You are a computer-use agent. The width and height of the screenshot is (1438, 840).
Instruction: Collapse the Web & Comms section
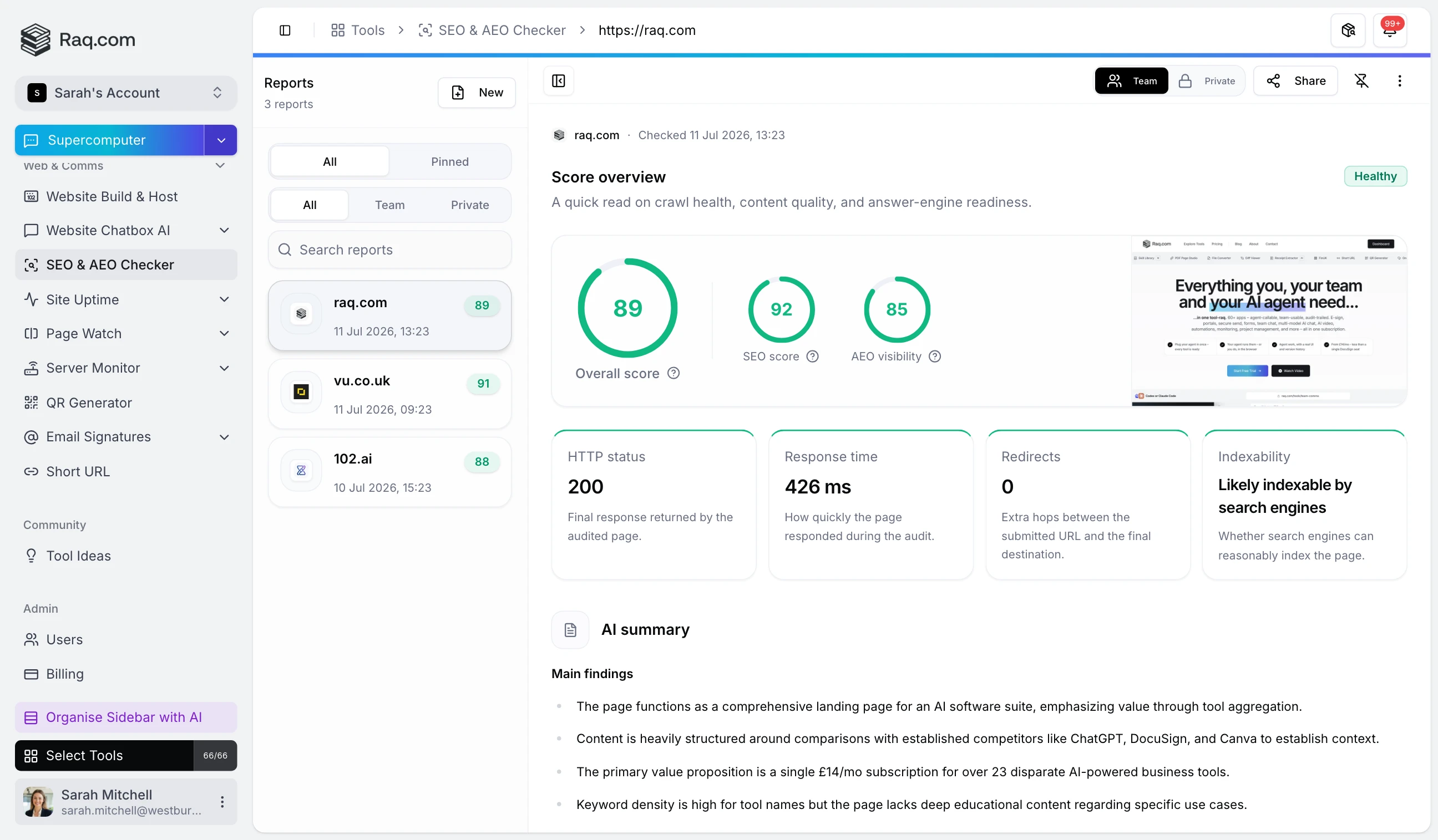(x=220, y=166)
